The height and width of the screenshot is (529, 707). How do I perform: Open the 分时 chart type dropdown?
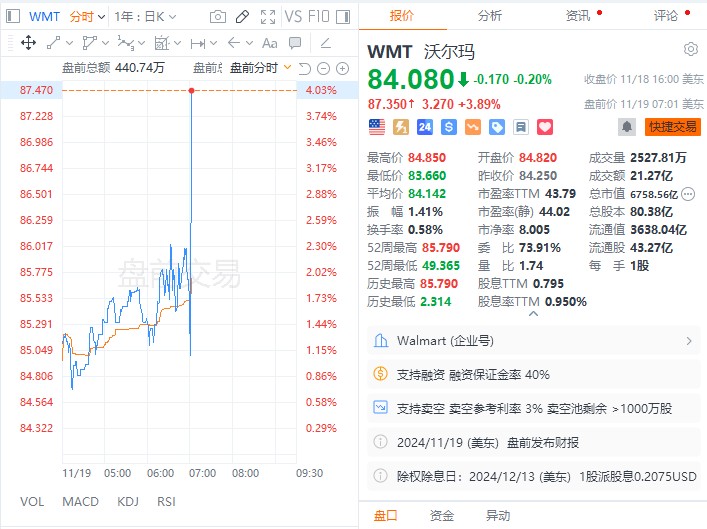[87, 17]
